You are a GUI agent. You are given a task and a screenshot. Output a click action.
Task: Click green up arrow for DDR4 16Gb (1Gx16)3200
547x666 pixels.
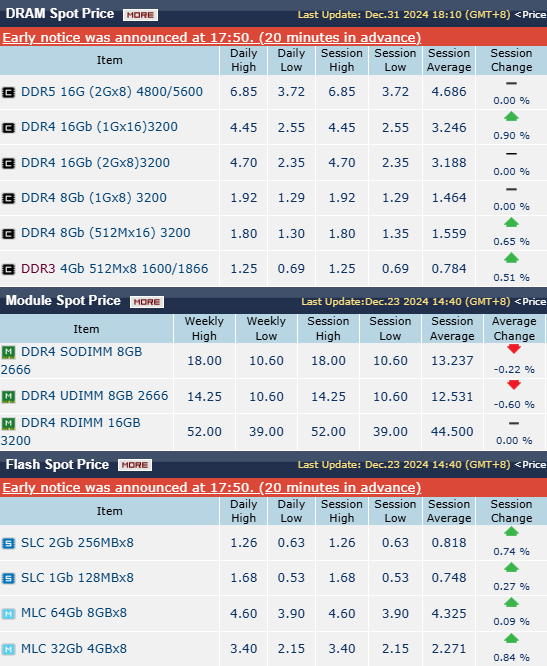(511, 116)
